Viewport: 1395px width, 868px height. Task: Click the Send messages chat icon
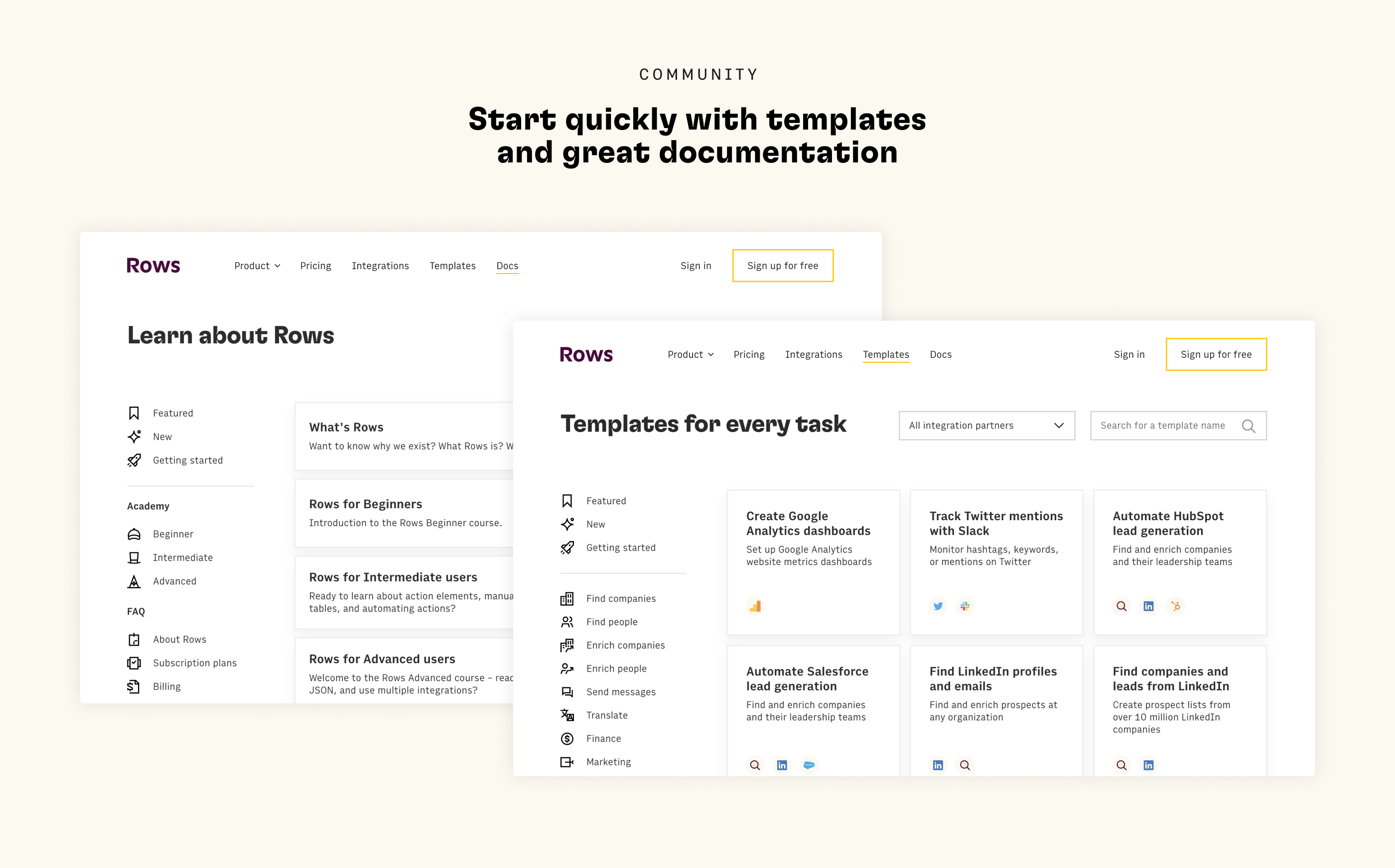click(x=566, y=692)
